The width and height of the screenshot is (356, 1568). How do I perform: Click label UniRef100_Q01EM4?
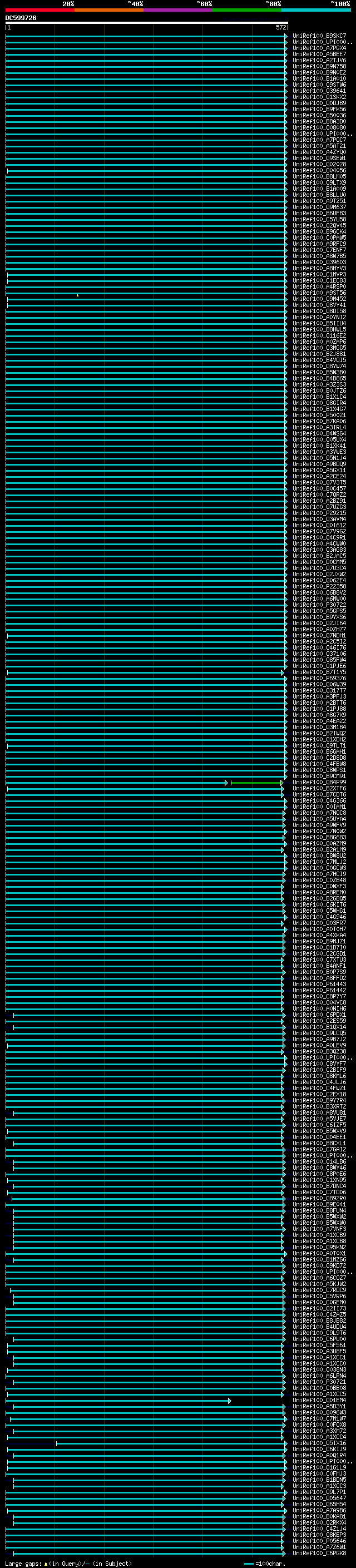(x=319, y=1400)
